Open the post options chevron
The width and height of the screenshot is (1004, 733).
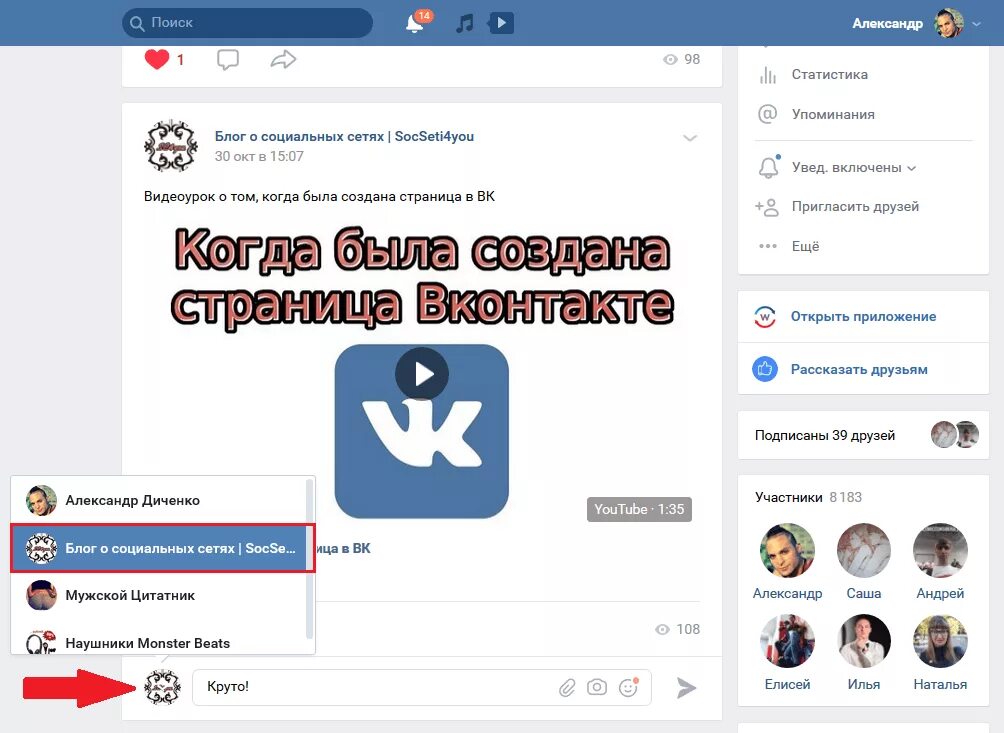[690, 138]
